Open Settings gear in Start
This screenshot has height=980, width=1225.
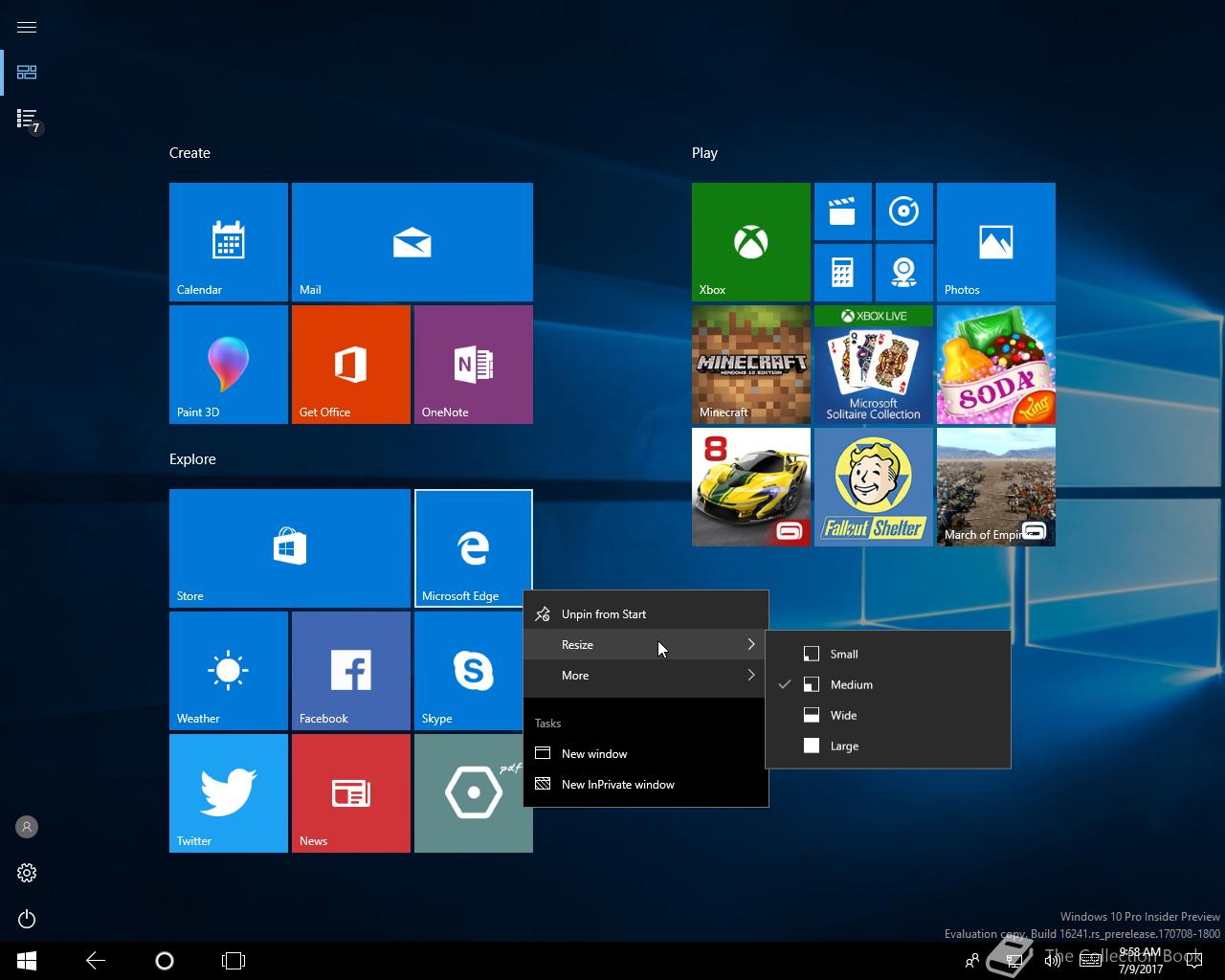[27, 873]
